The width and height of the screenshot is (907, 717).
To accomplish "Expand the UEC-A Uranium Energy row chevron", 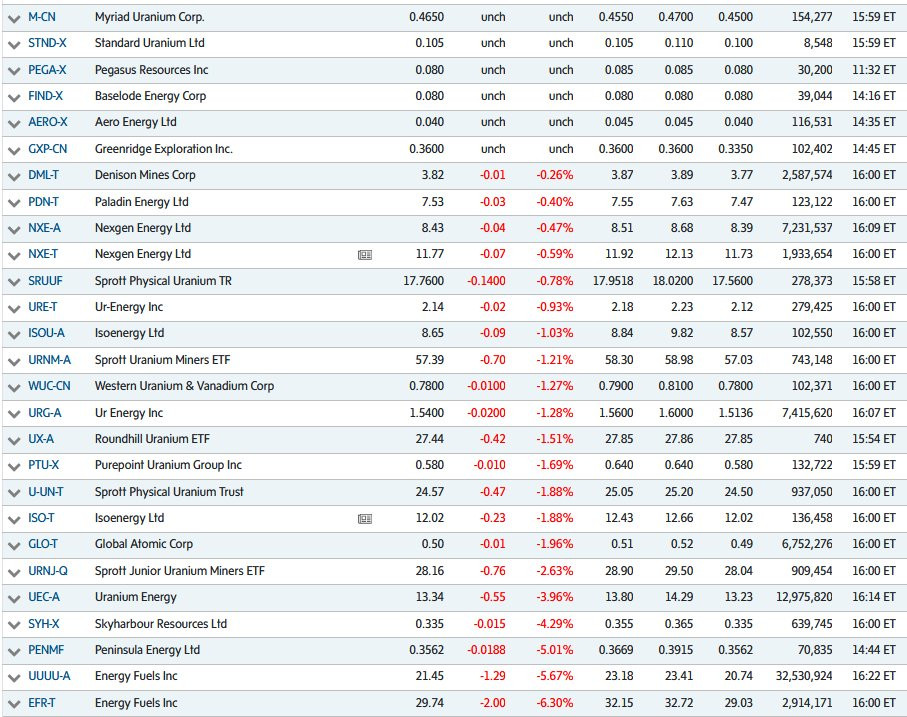I will (14, 598).
